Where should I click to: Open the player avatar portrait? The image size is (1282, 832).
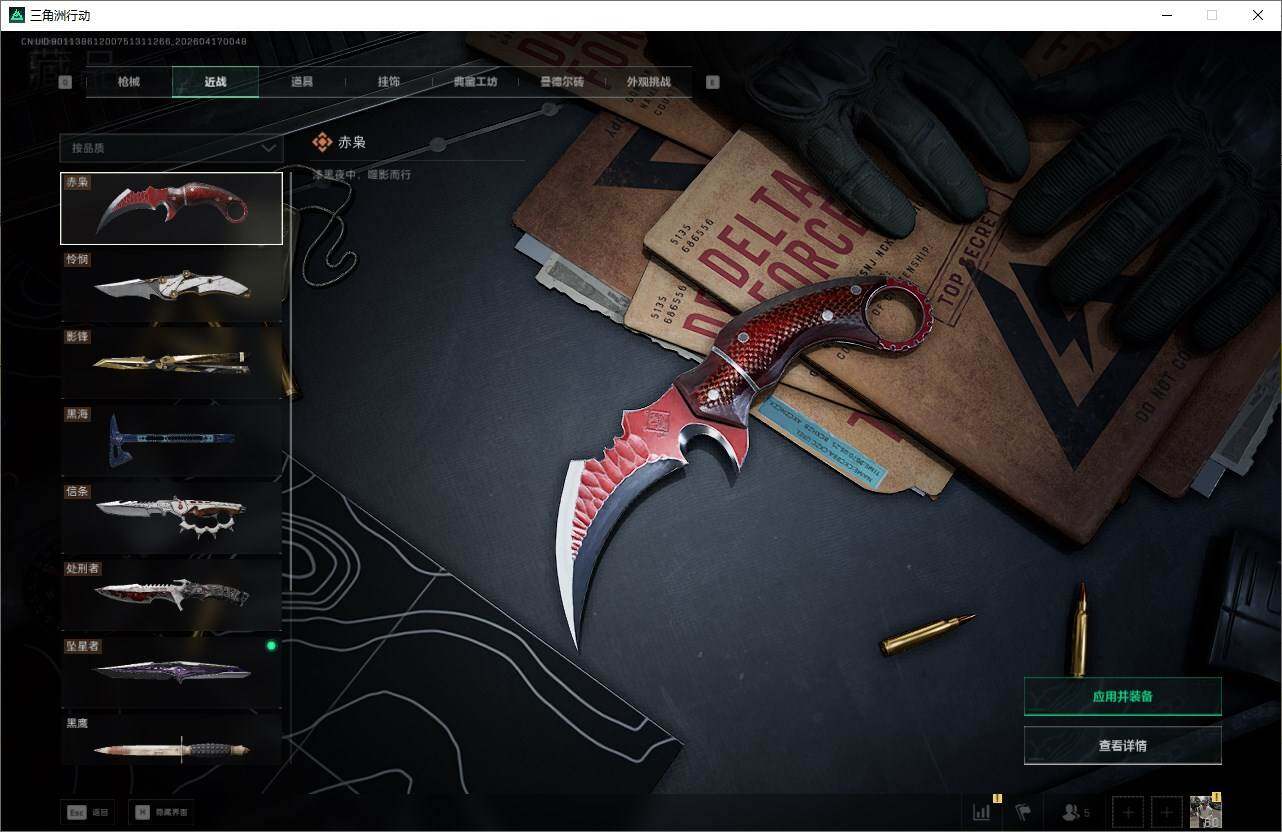pyautogui.click(x=1205, y=812)
